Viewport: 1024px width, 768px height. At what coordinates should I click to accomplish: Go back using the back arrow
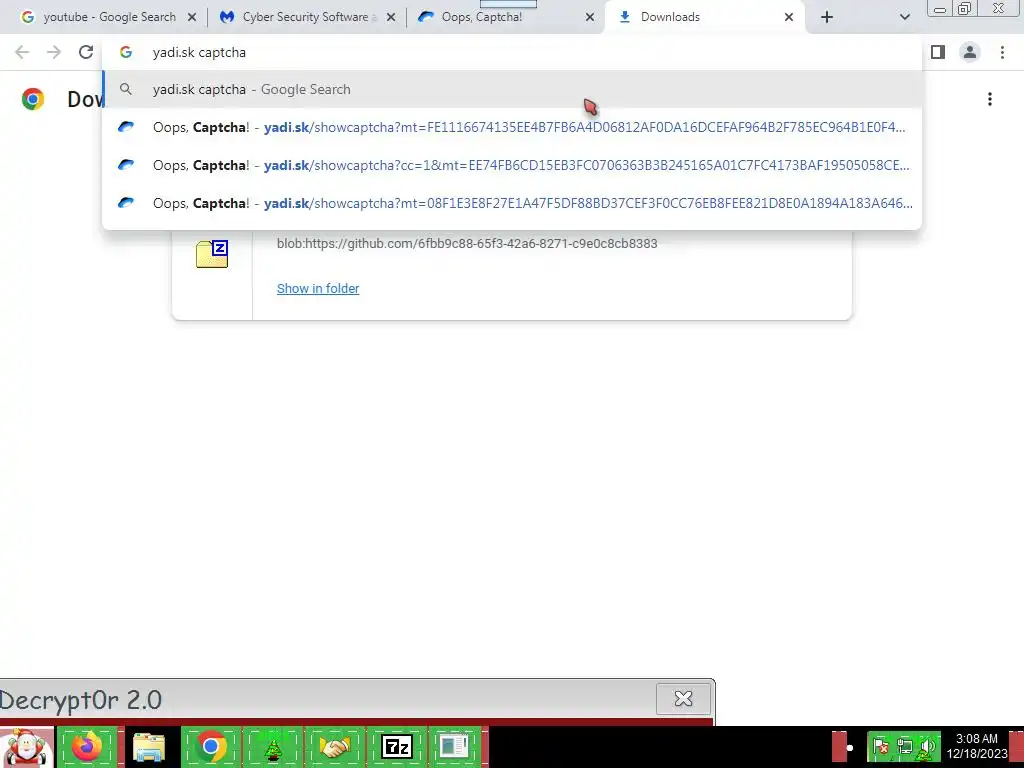tap(22, 52)
